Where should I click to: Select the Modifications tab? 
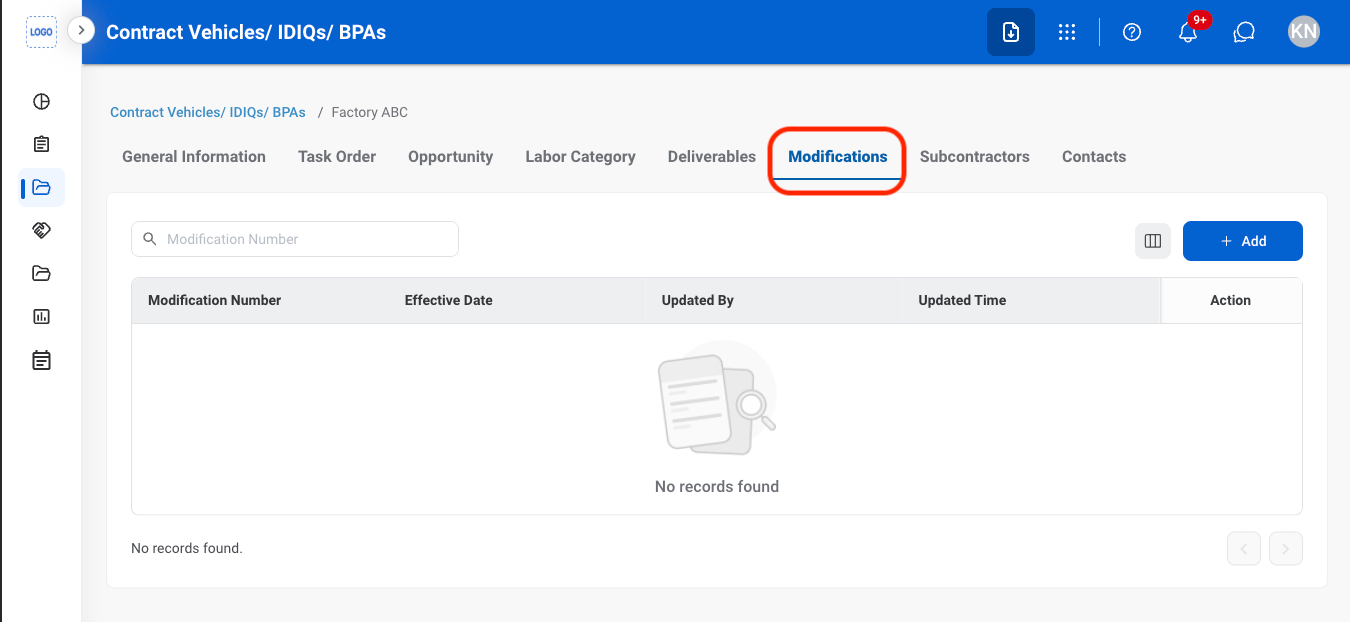tap(838, 157)
